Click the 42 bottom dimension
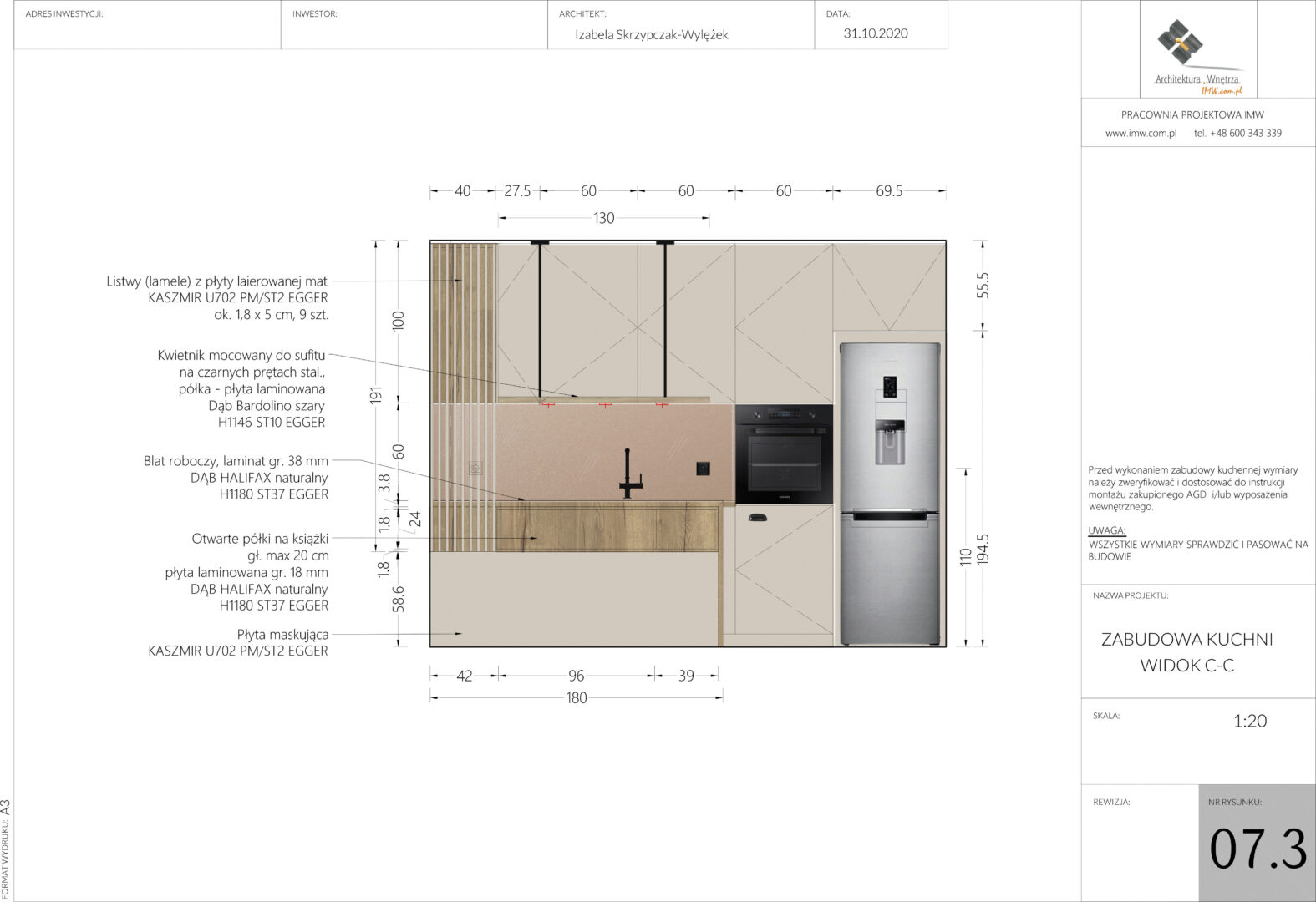 click(465, 676)
